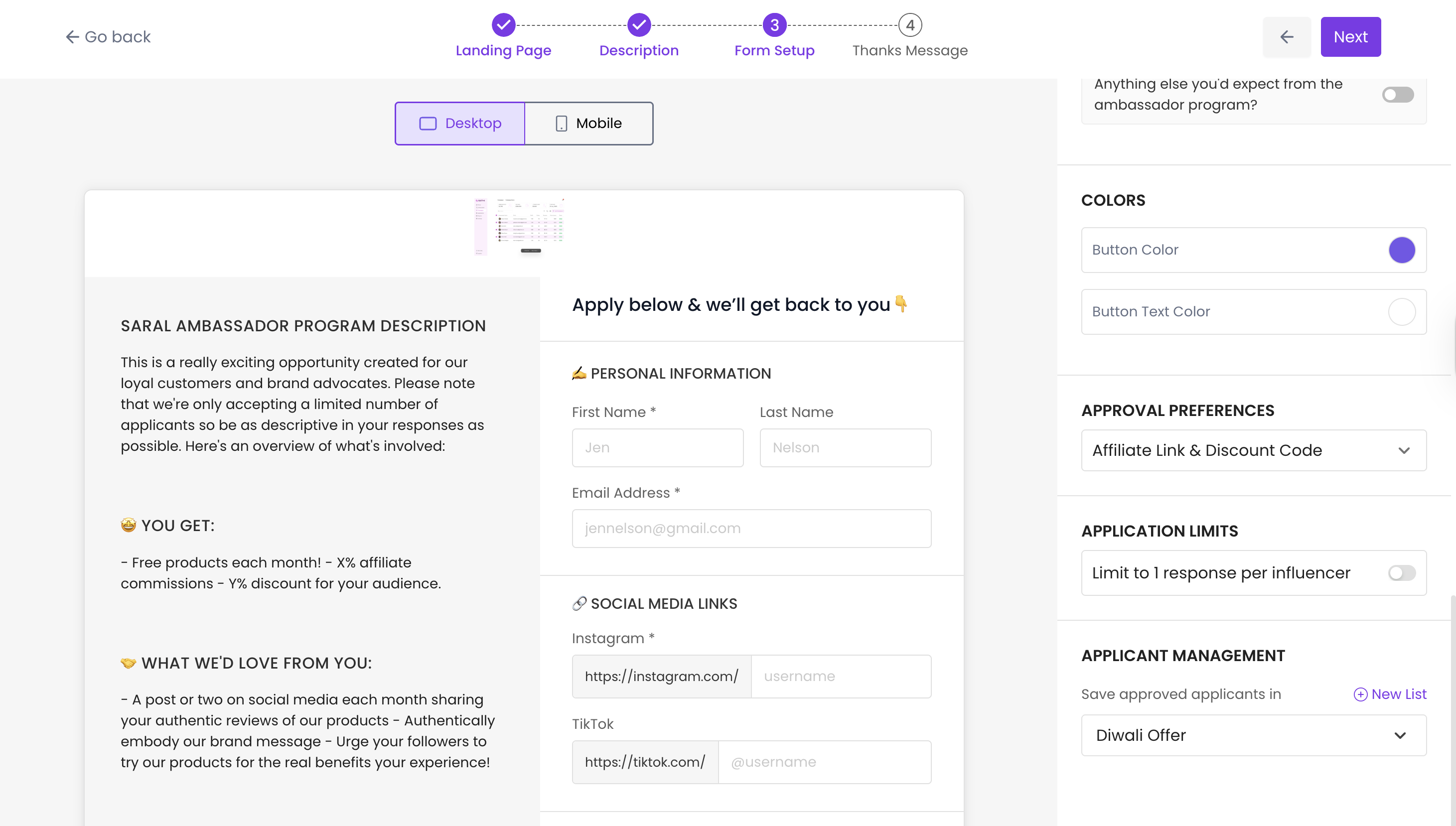Select the Desktop preview tab
Viewport: 1456px width, 826px height.
pos(459,123)
